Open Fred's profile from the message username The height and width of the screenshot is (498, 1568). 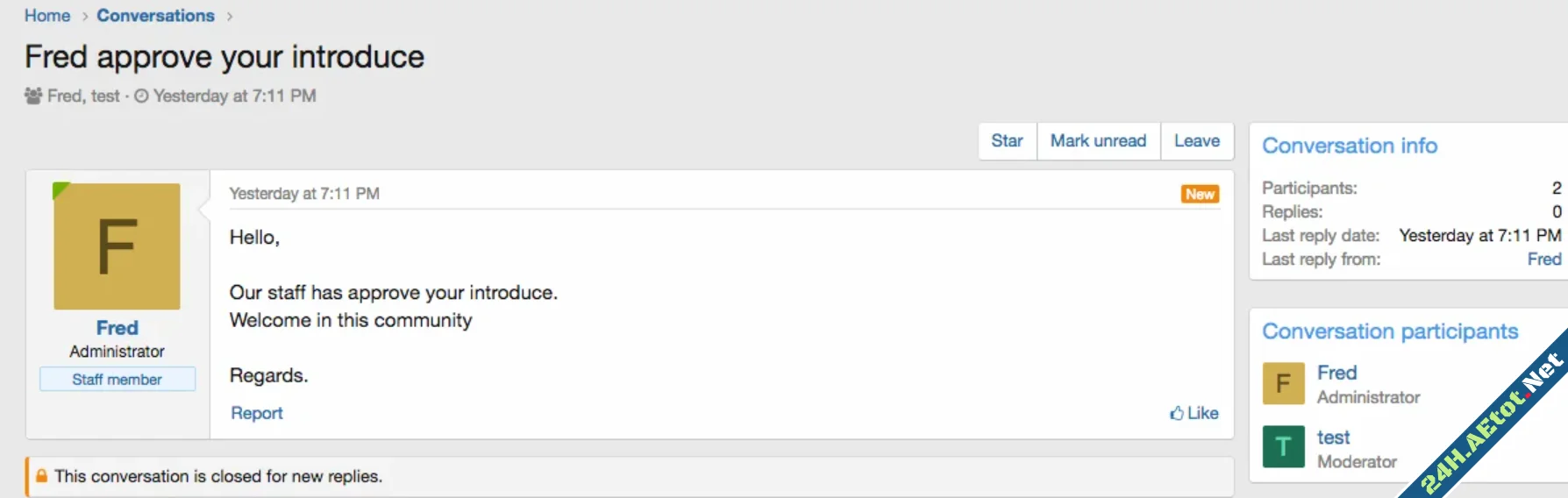117,328
